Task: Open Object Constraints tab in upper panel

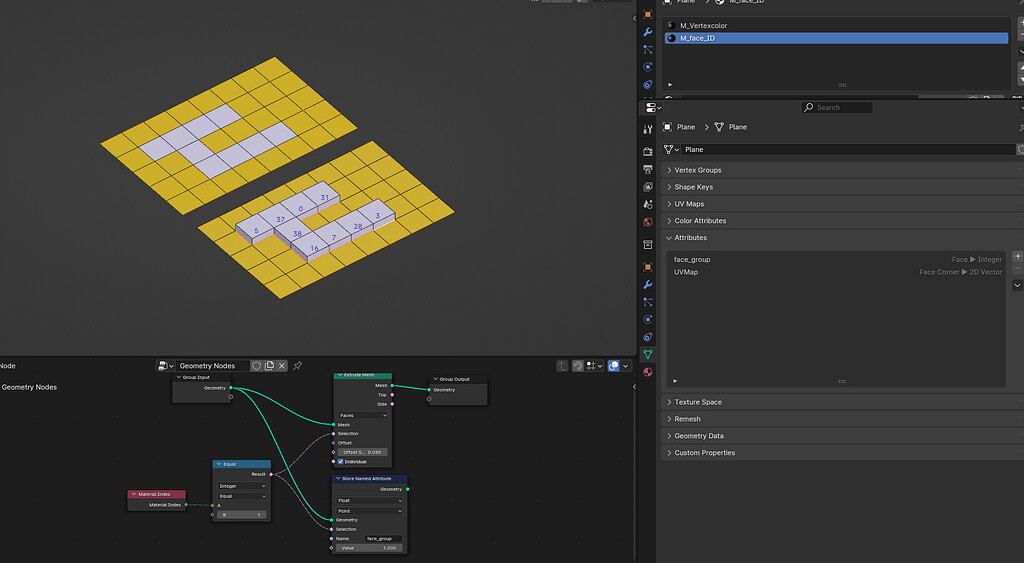Action: (648, 84)
